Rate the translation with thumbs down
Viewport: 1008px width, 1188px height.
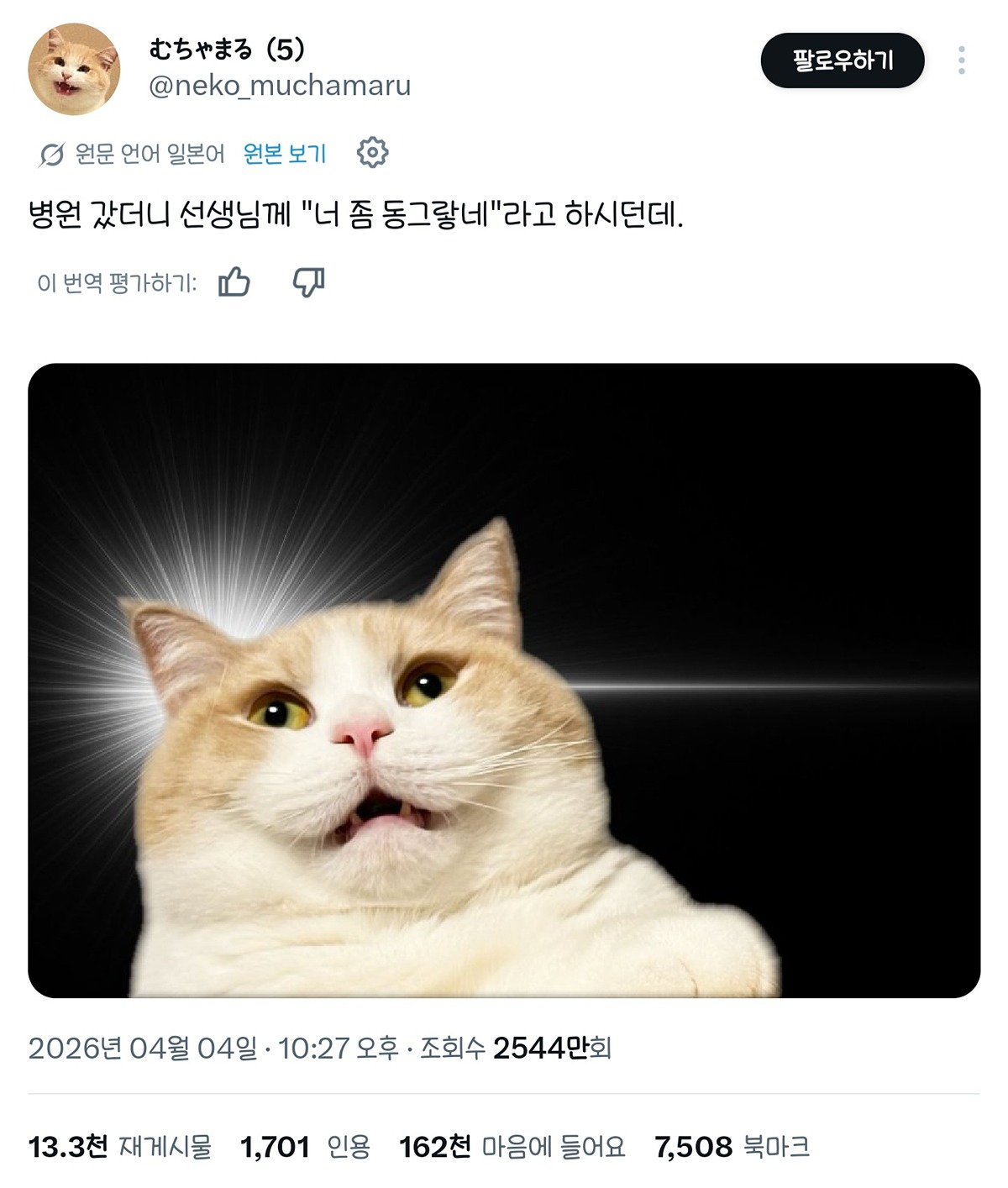coord(308,282)
